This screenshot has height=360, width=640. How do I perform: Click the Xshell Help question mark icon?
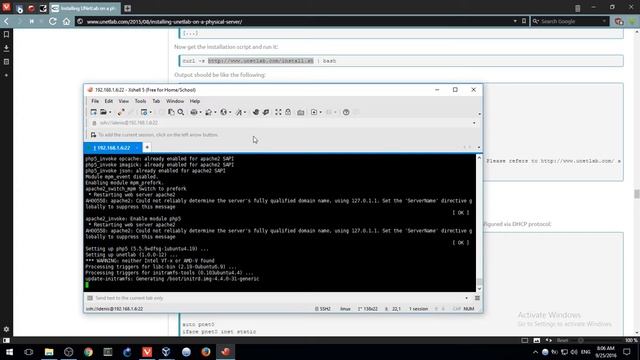(x=346, y=112)
